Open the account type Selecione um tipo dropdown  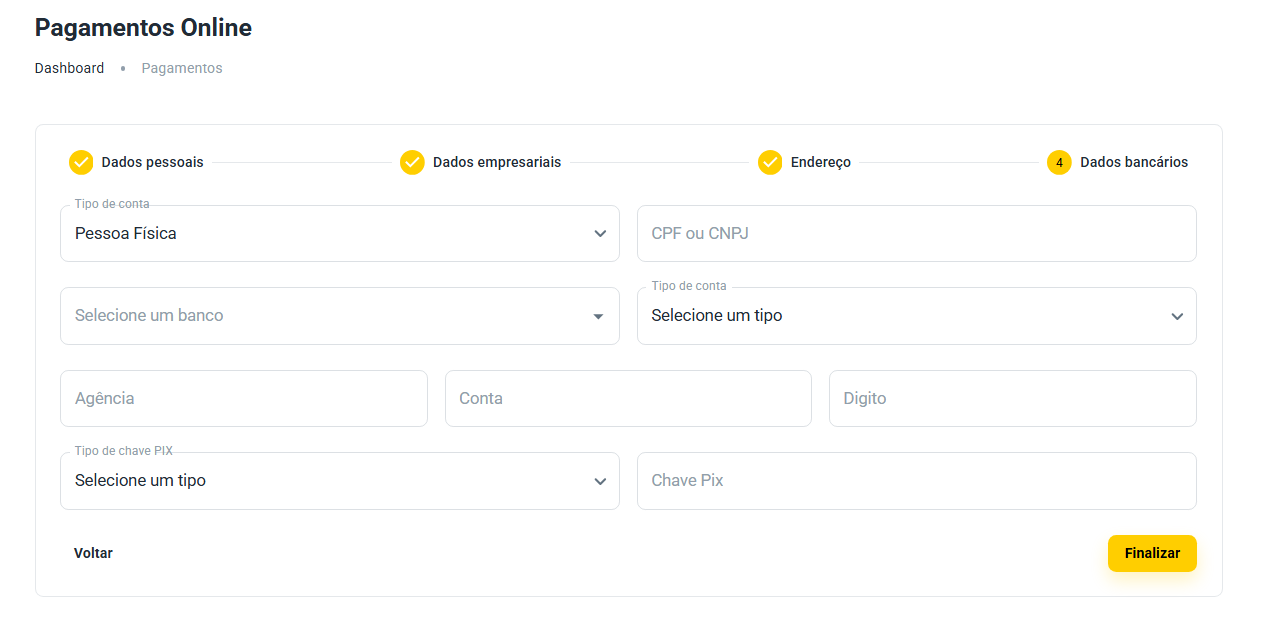(x=905, y=316)
